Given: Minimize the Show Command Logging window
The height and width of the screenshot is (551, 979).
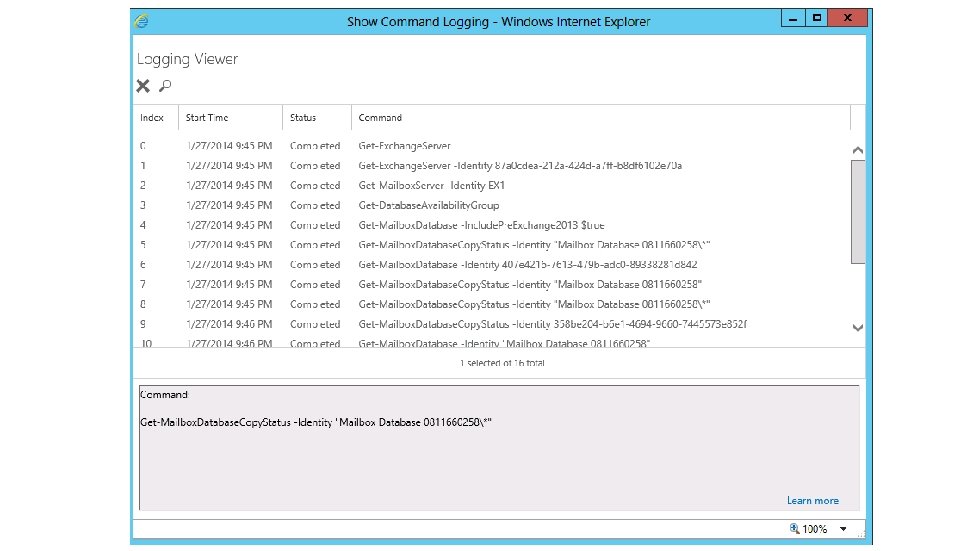Looking at the screenshot, I should click(793, 18).
